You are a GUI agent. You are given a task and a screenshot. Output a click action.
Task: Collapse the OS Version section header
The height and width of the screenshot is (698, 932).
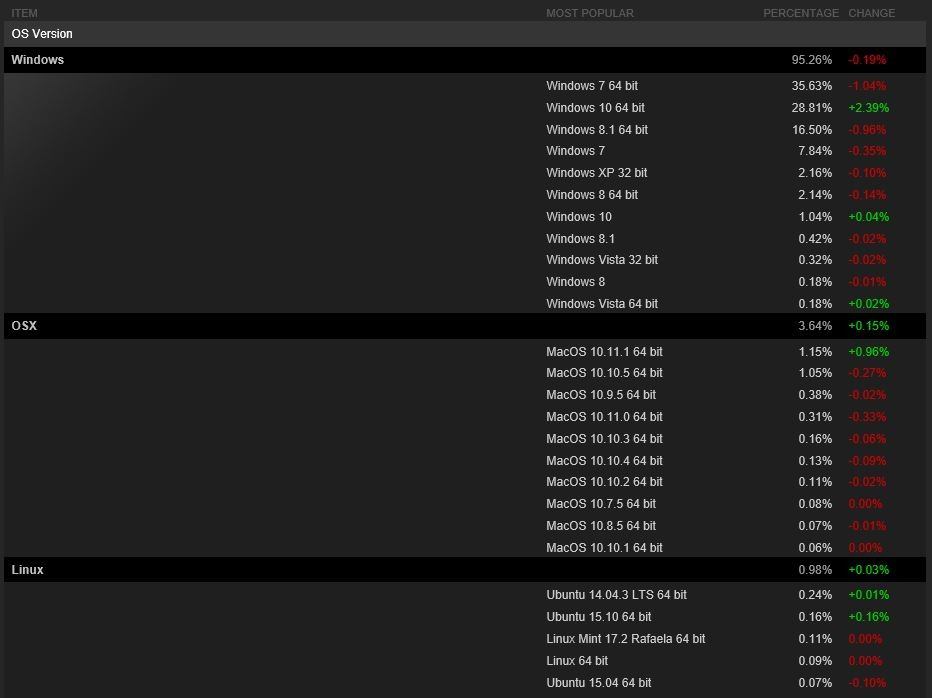click(x=42, y=34)
